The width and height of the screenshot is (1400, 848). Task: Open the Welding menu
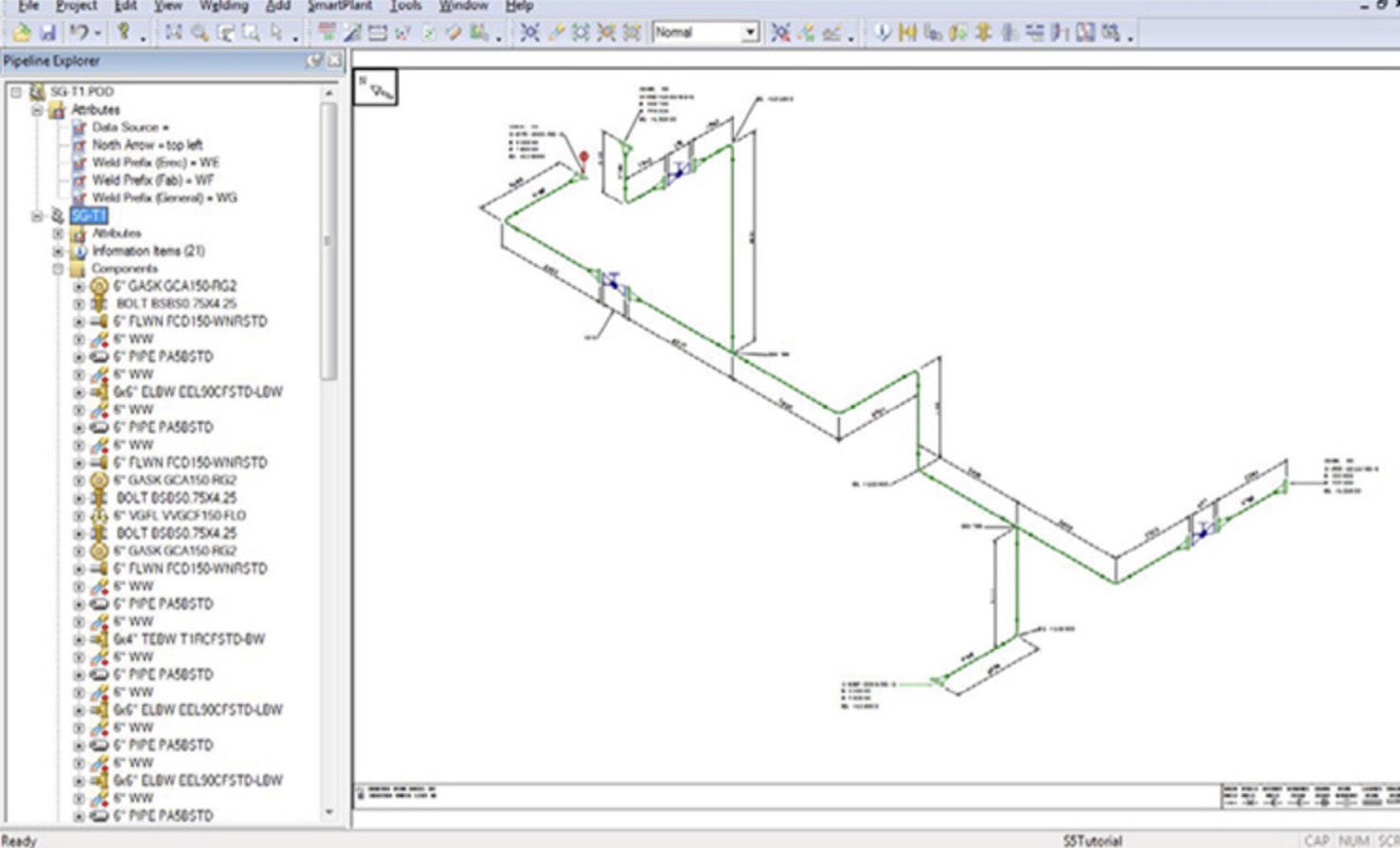(x=220, y=6)
